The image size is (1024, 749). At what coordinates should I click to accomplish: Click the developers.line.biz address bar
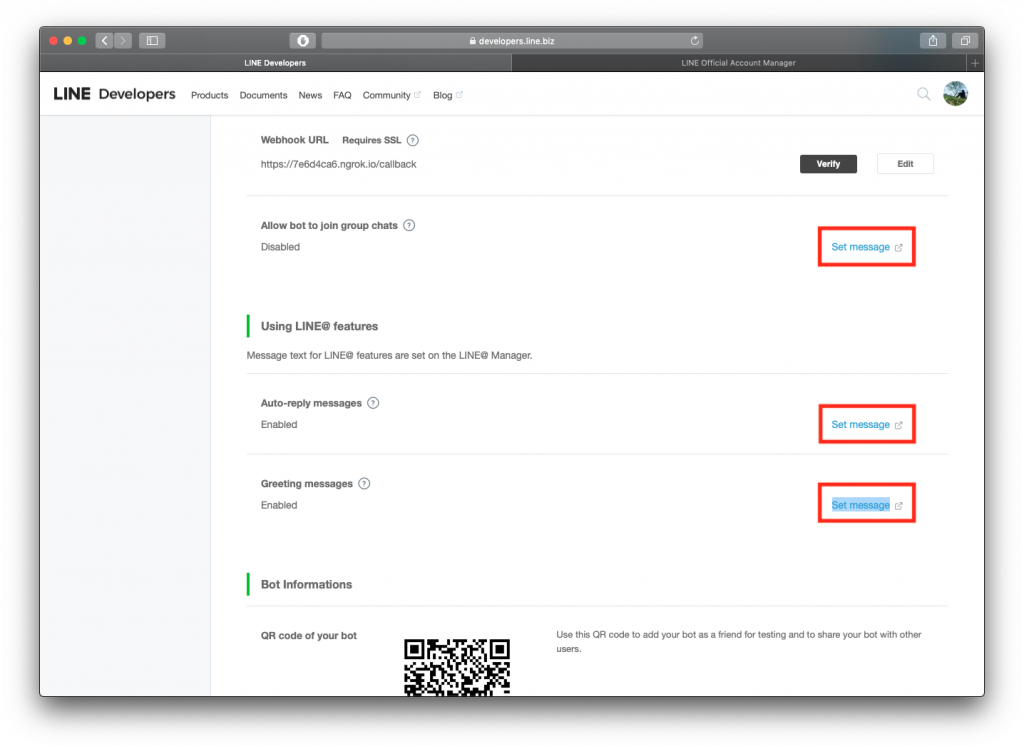tap(512, 40)
